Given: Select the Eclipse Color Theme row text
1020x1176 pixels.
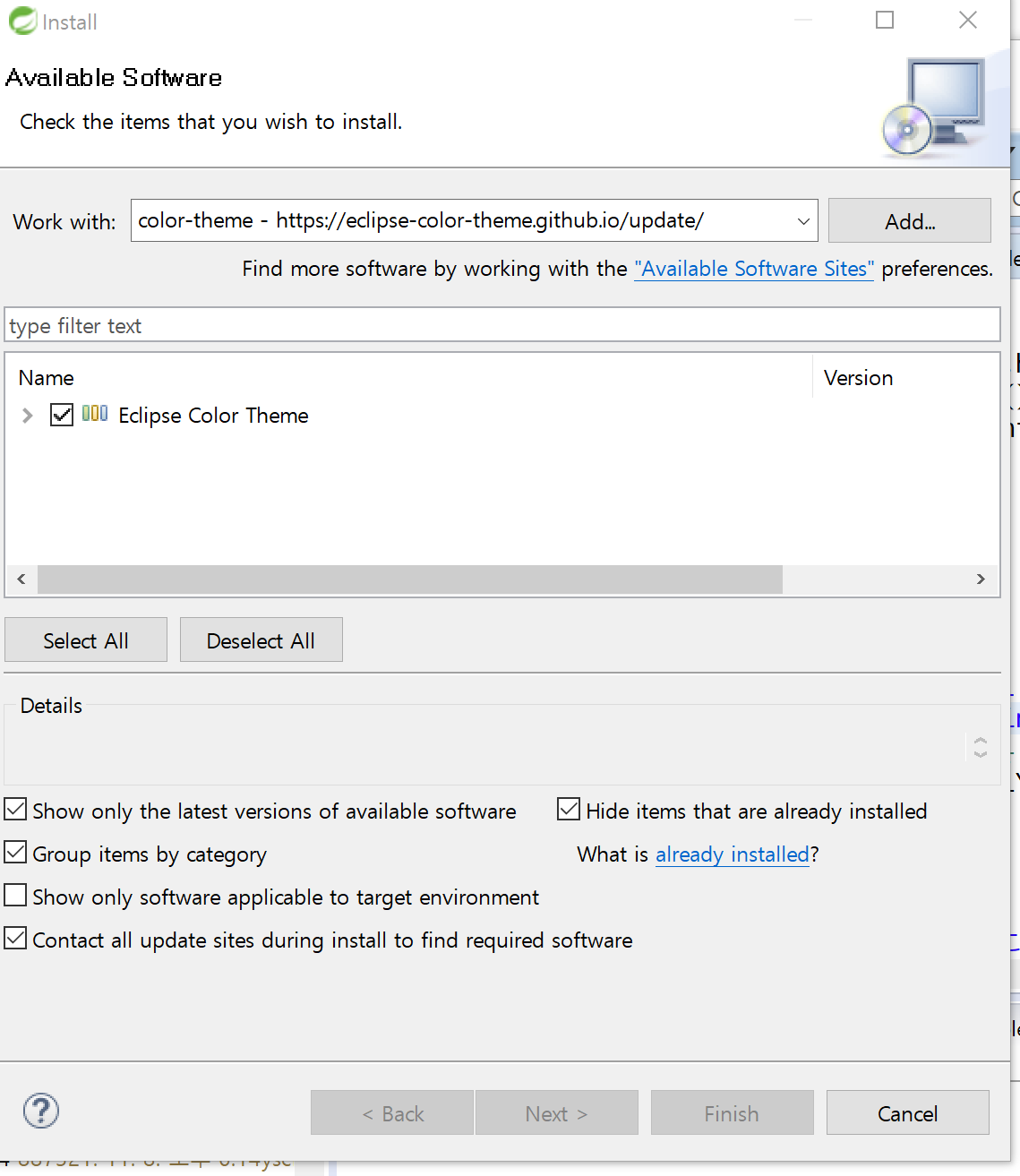Looking at the screenshot, I should click(214, 416).
